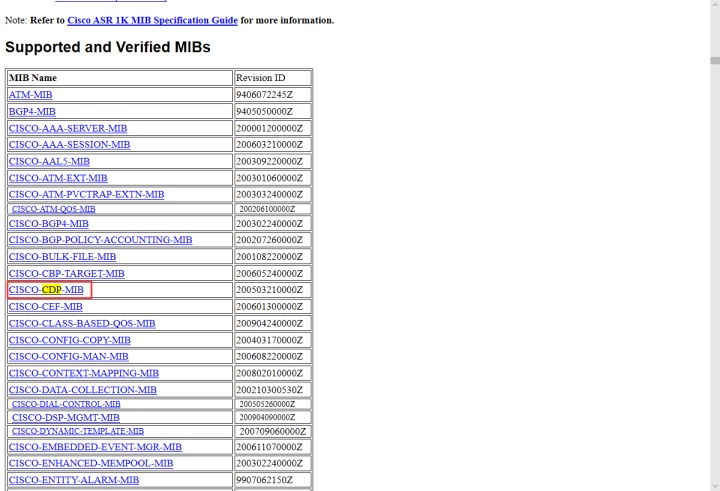This screenshot has width=720, height=491.
Task: Click the revision ID 200709060000Z
Action: point(273,431)
